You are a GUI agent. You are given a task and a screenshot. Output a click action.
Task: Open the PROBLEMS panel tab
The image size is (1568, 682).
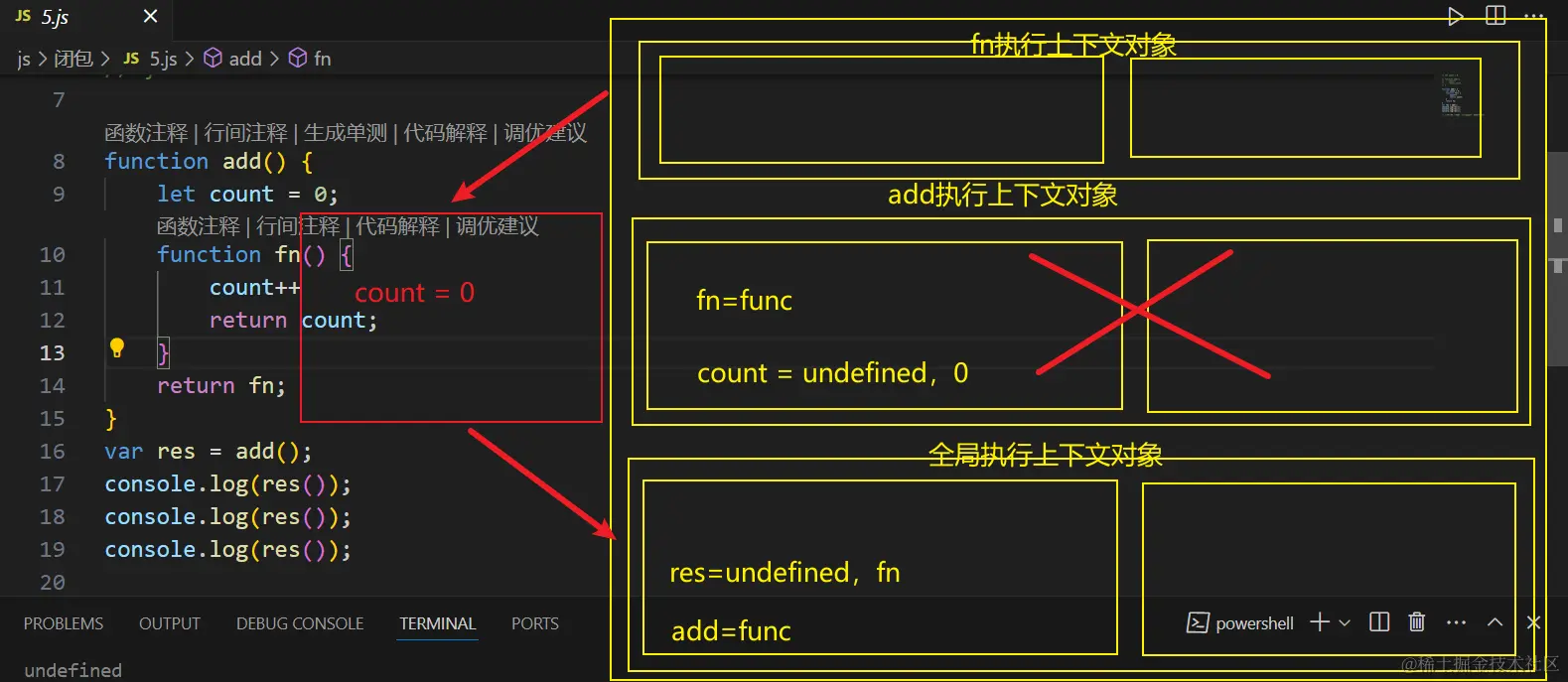click(64, 623)
